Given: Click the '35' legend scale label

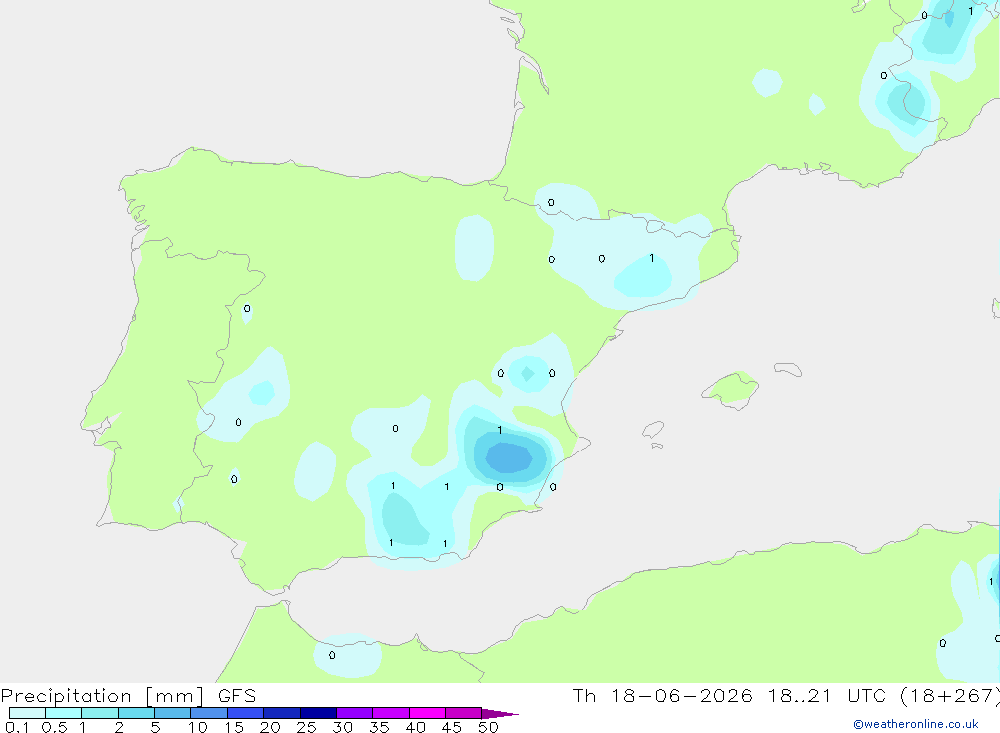Looking at the screenshot, I should coord(379,727).
